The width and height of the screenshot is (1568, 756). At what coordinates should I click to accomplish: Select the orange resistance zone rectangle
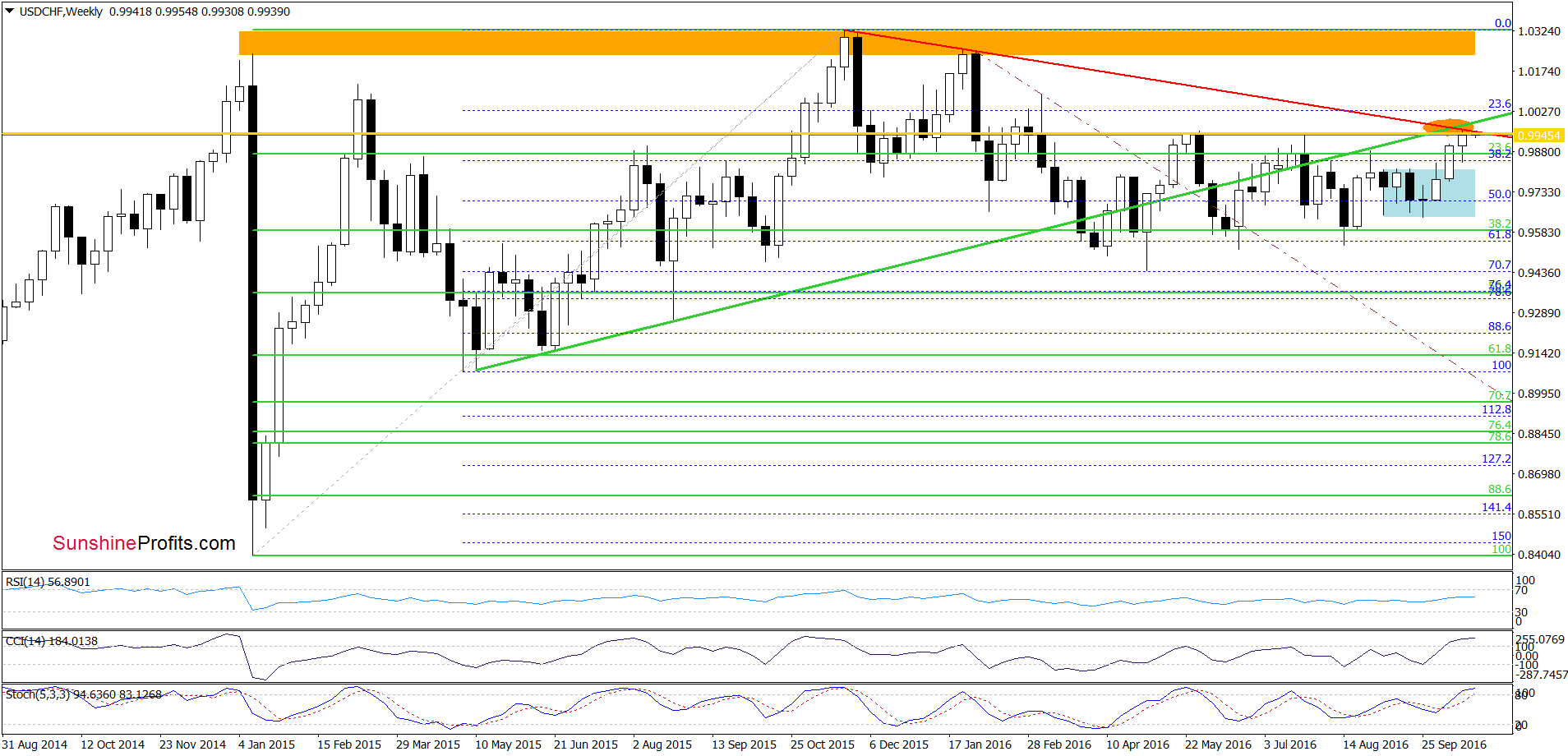coord(857,43)
